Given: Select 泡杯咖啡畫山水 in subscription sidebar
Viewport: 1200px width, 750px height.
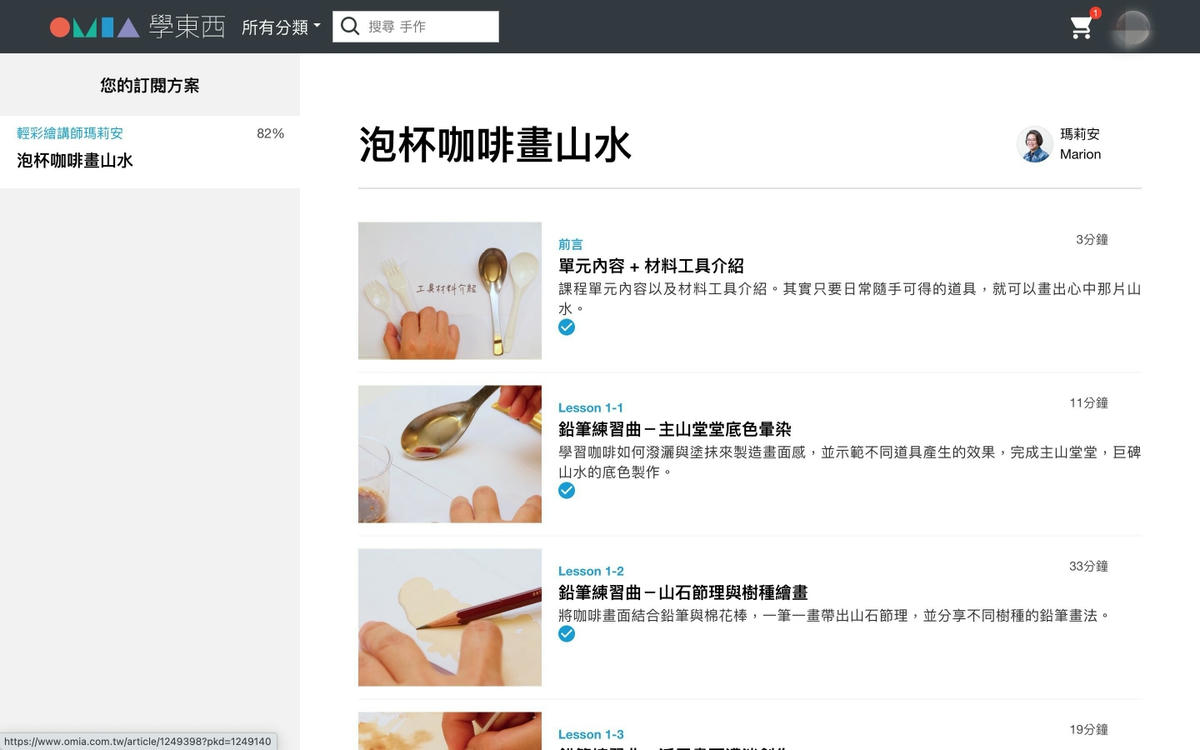Looking at the screenshot, I should point(75,160).
